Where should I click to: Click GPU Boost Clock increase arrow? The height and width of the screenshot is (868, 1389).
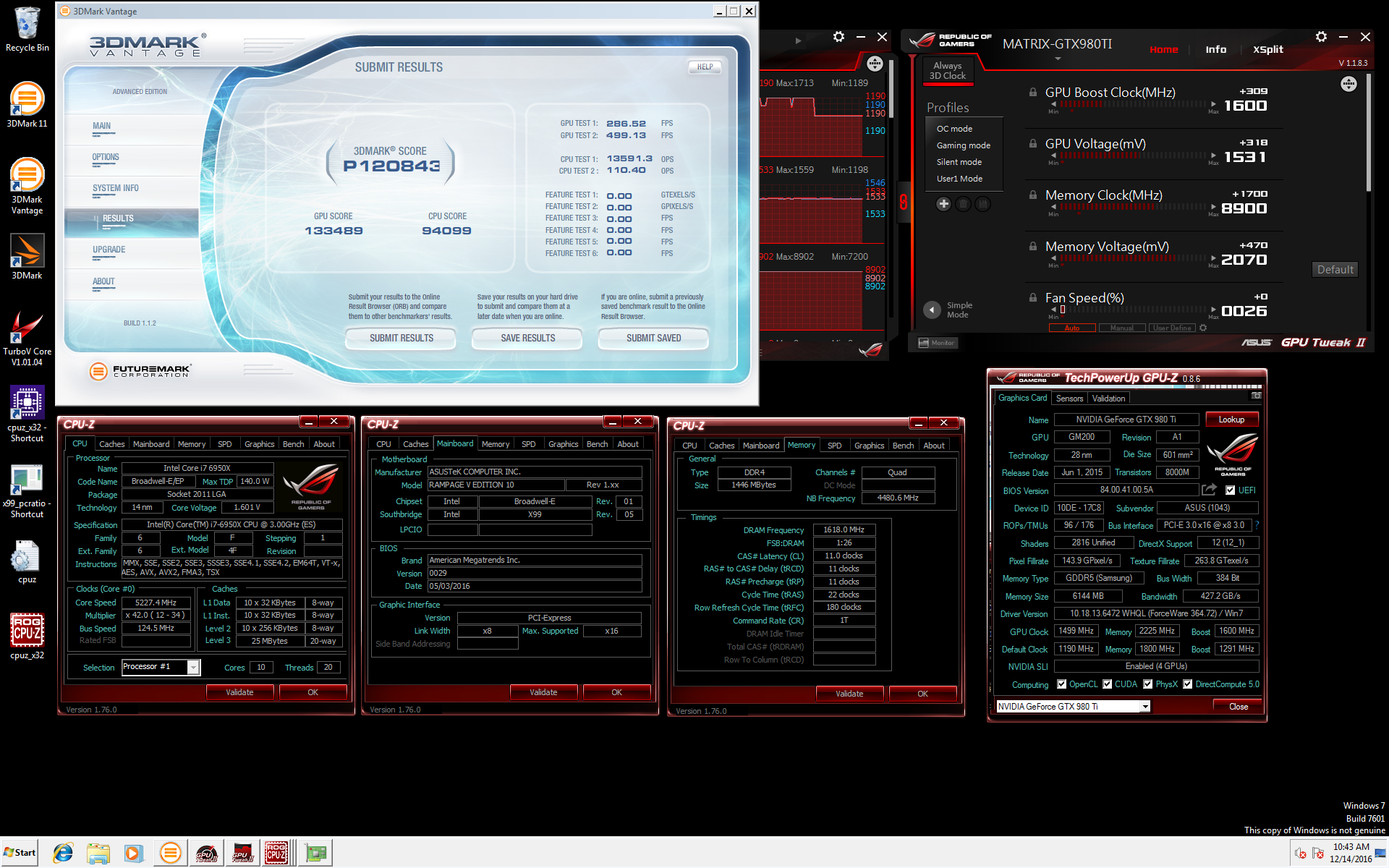point(1213,104)
